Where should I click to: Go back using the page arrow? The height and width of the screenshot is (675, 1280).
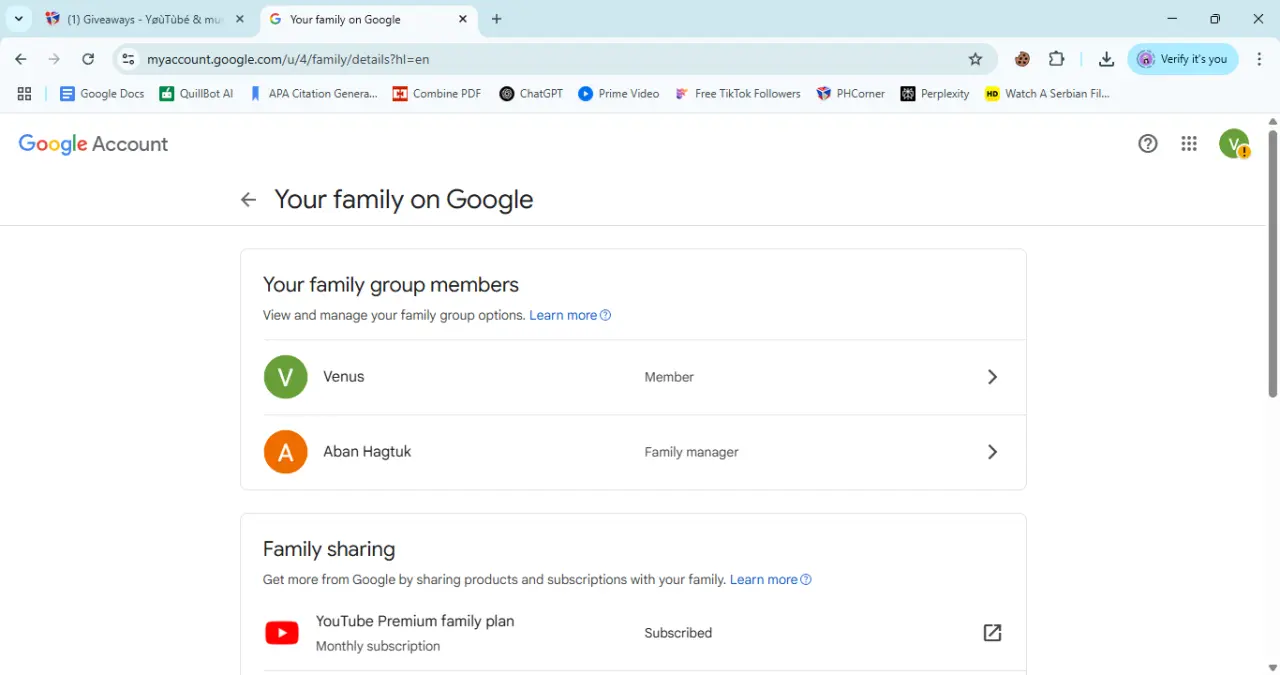point(249,200)
